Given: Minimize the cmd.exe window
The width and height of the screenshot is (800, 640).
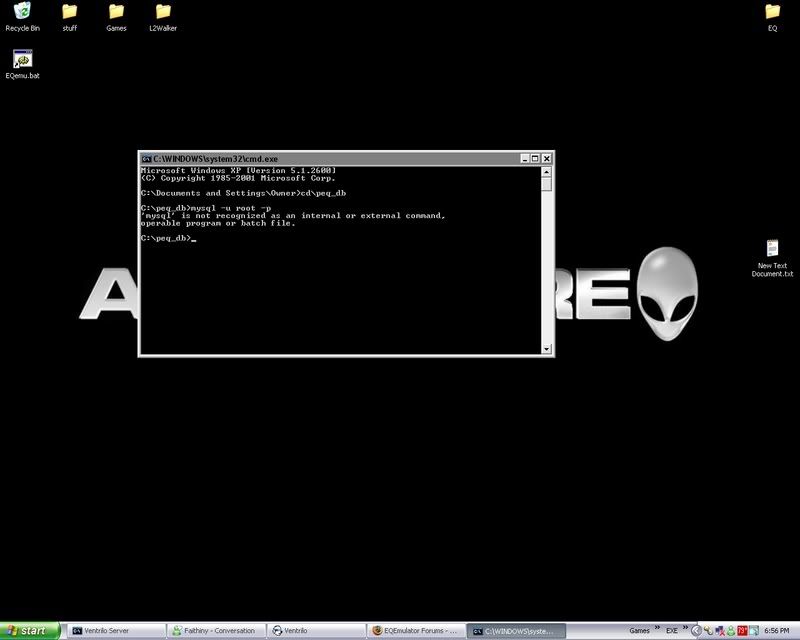Looking at the screenshot, I should 524,159.
